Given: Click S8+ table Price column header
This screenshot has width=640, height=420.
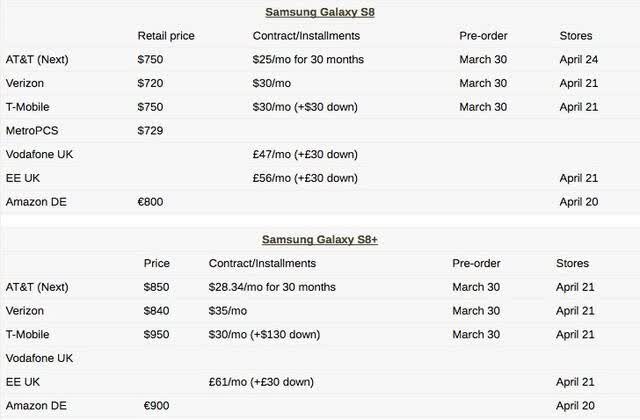Looking at the screenshot, I should tap(156, 263).
